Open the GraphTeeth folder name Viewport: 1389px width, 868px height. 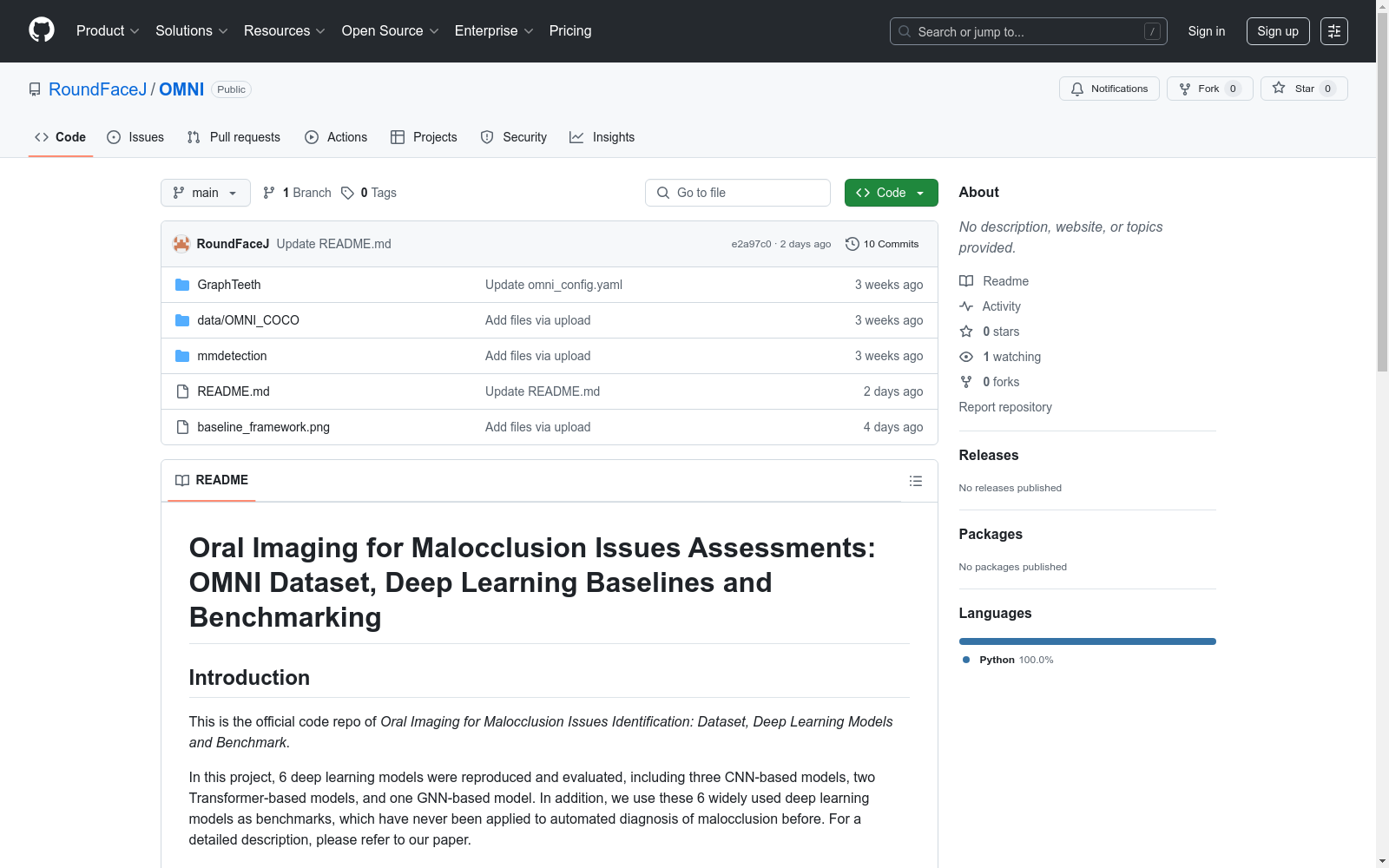[229, 285]
